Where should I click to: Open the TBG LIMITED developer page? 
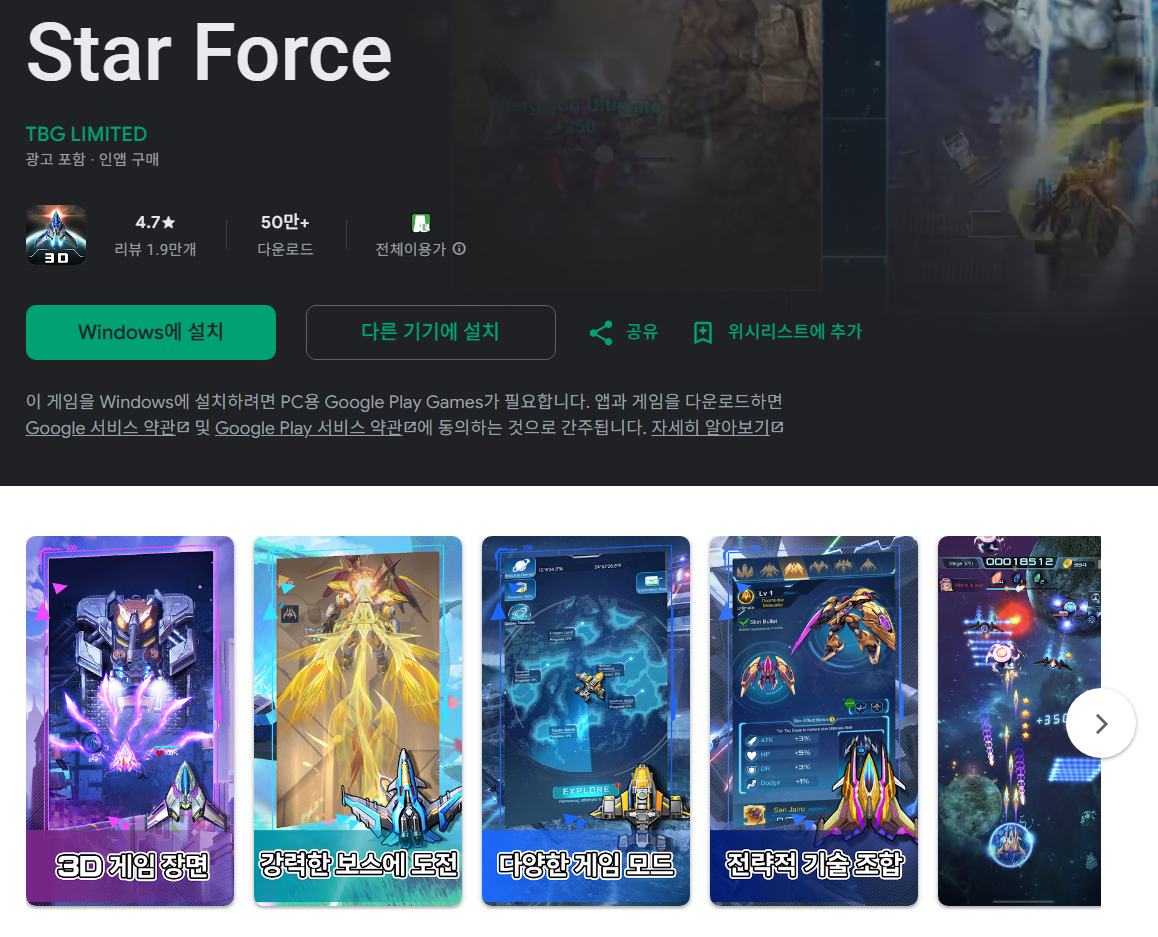pos(86,134)
